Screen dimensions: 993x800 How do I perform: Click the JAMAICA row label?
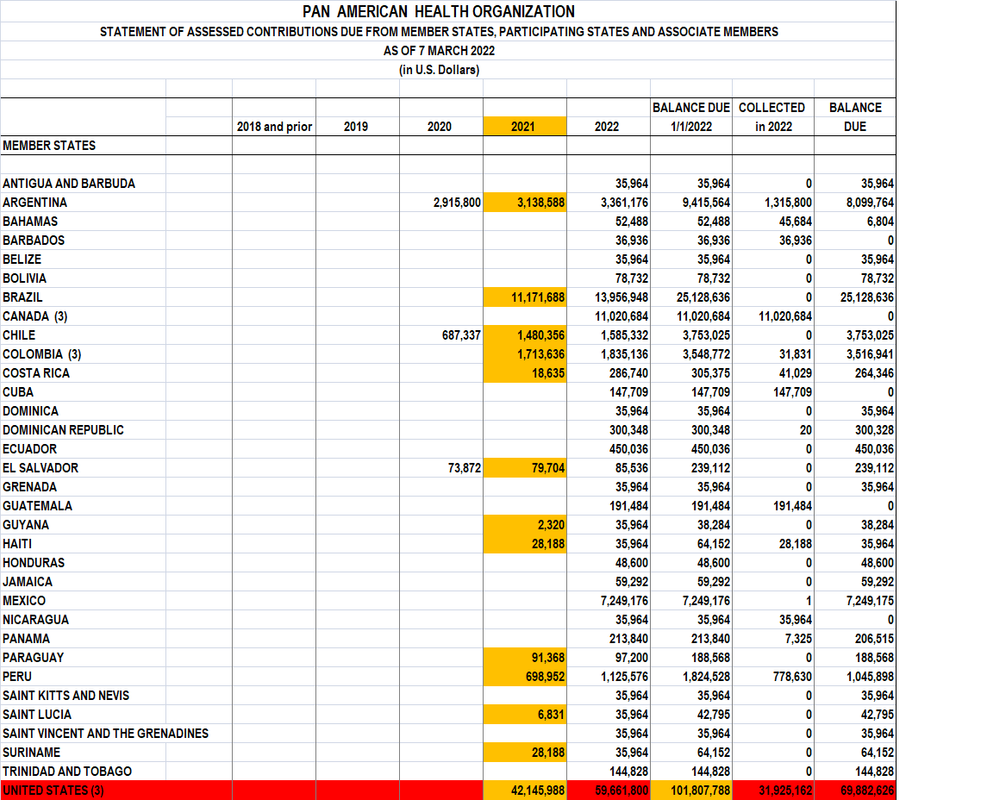pyautogui.click(x=27, y=583)
